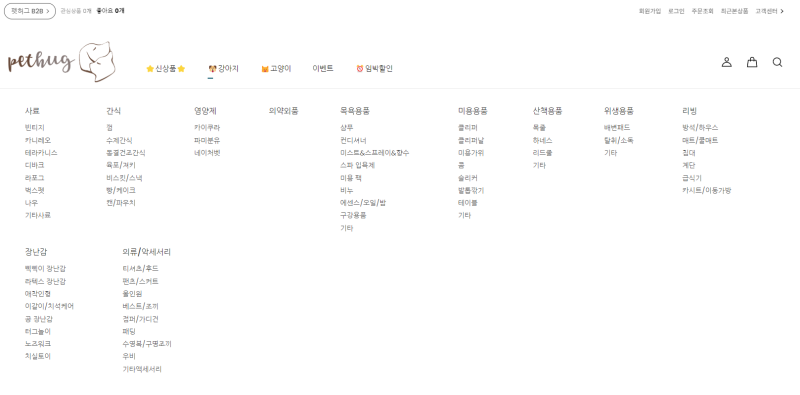
Task: Click the 에센스/오일/밤 link
Action: tap(363, 203)
